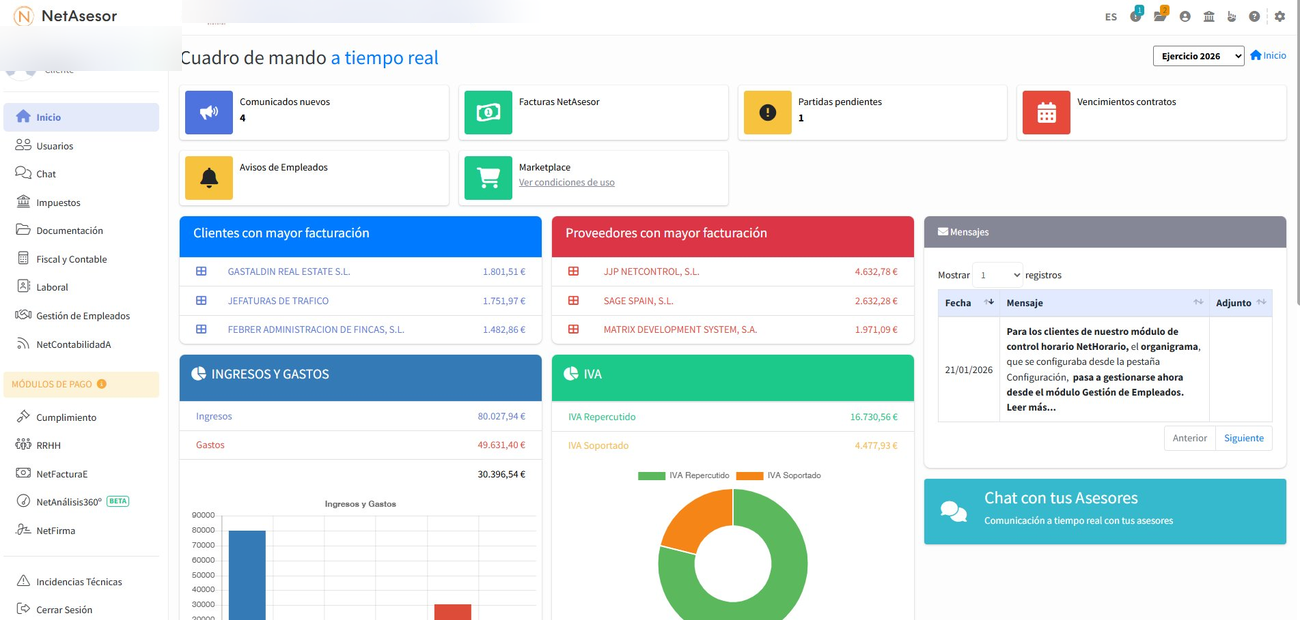Click the green shopping cart Marketplace icon
This screenshot has height=620, width=1300.
[488, 178]
